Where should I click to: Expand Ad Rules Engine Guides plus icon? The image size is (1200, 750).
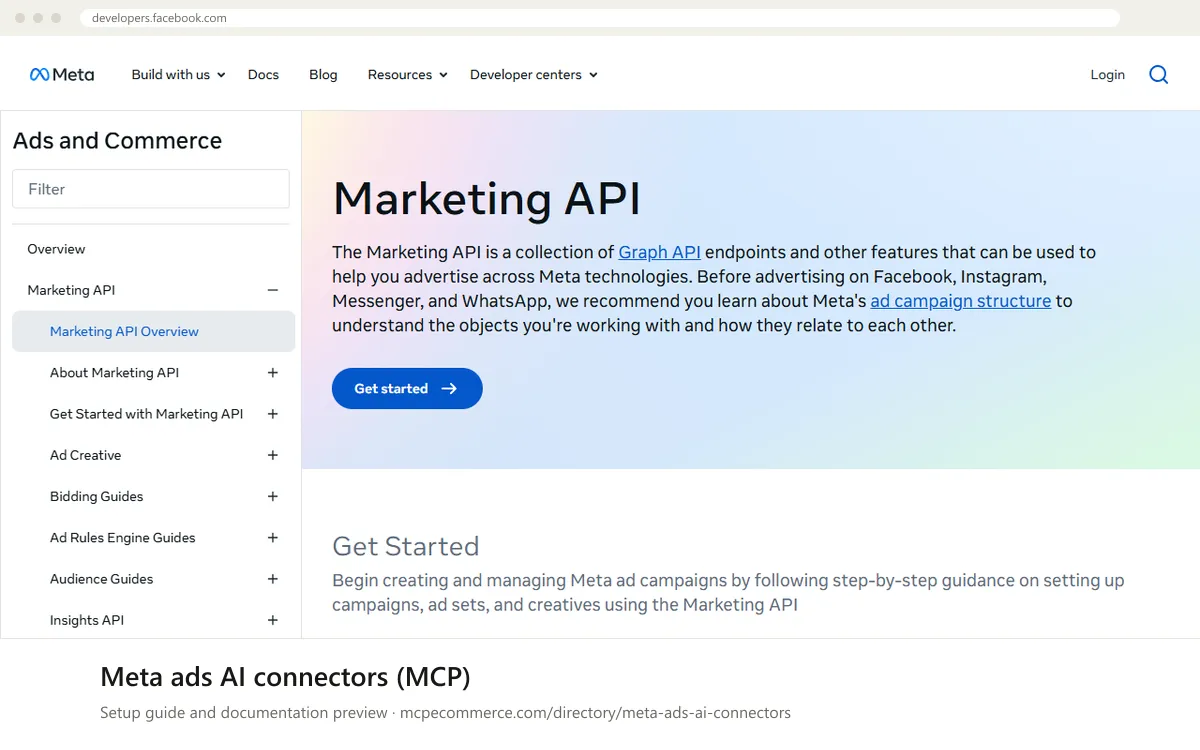pos(272,538)
